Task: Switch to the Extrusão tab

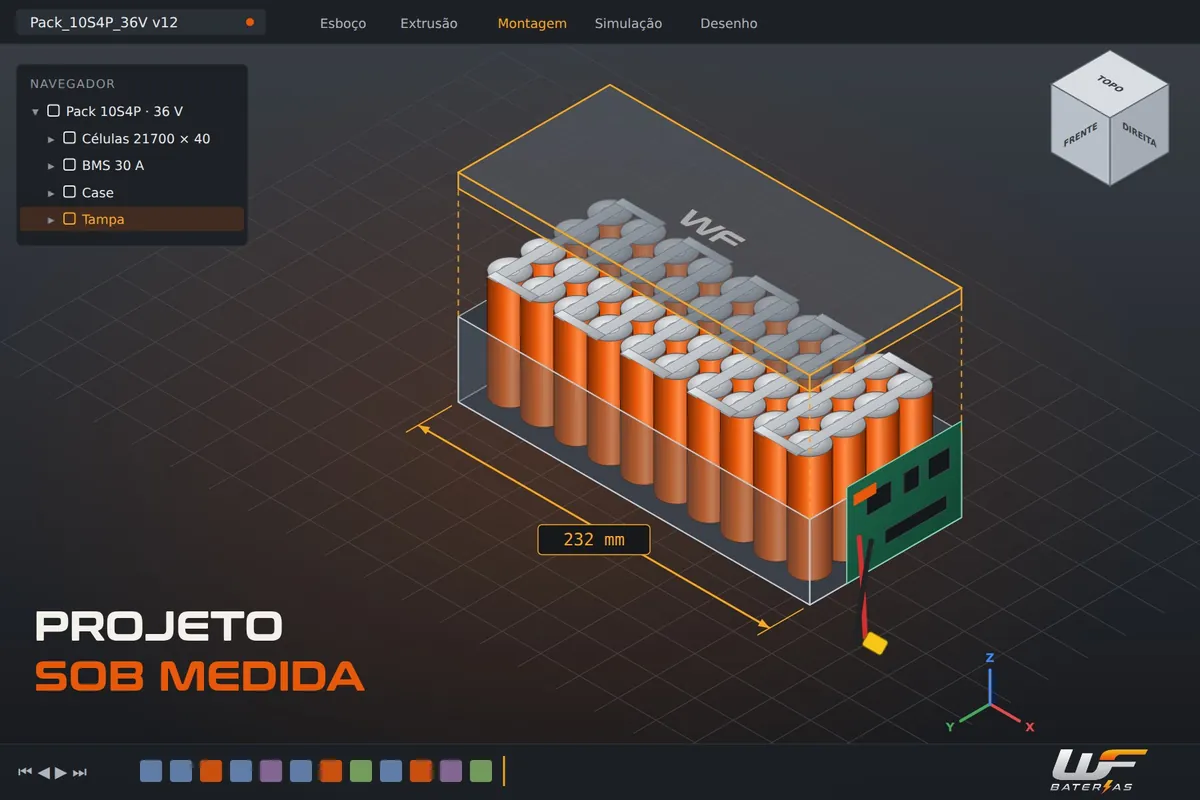Action: 429,23
